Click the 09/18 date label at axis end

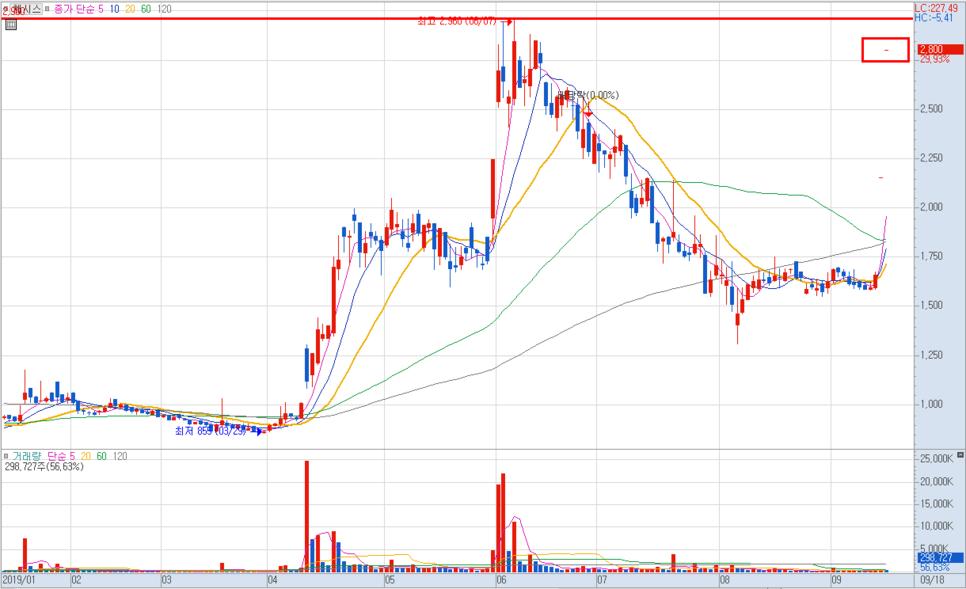pos(932,580)
